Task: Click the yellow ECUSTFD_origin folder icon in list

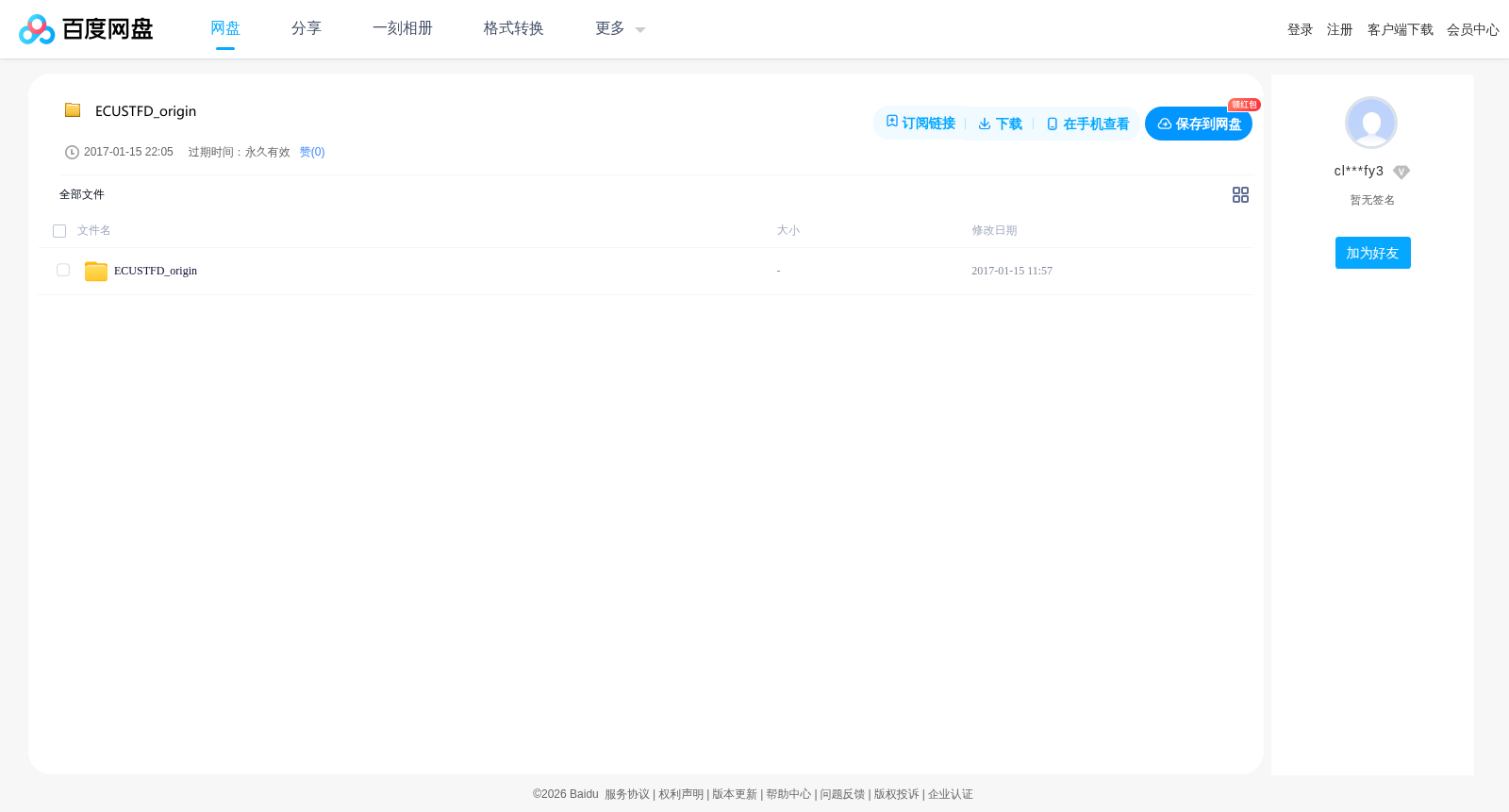Action: coord(96,271)
